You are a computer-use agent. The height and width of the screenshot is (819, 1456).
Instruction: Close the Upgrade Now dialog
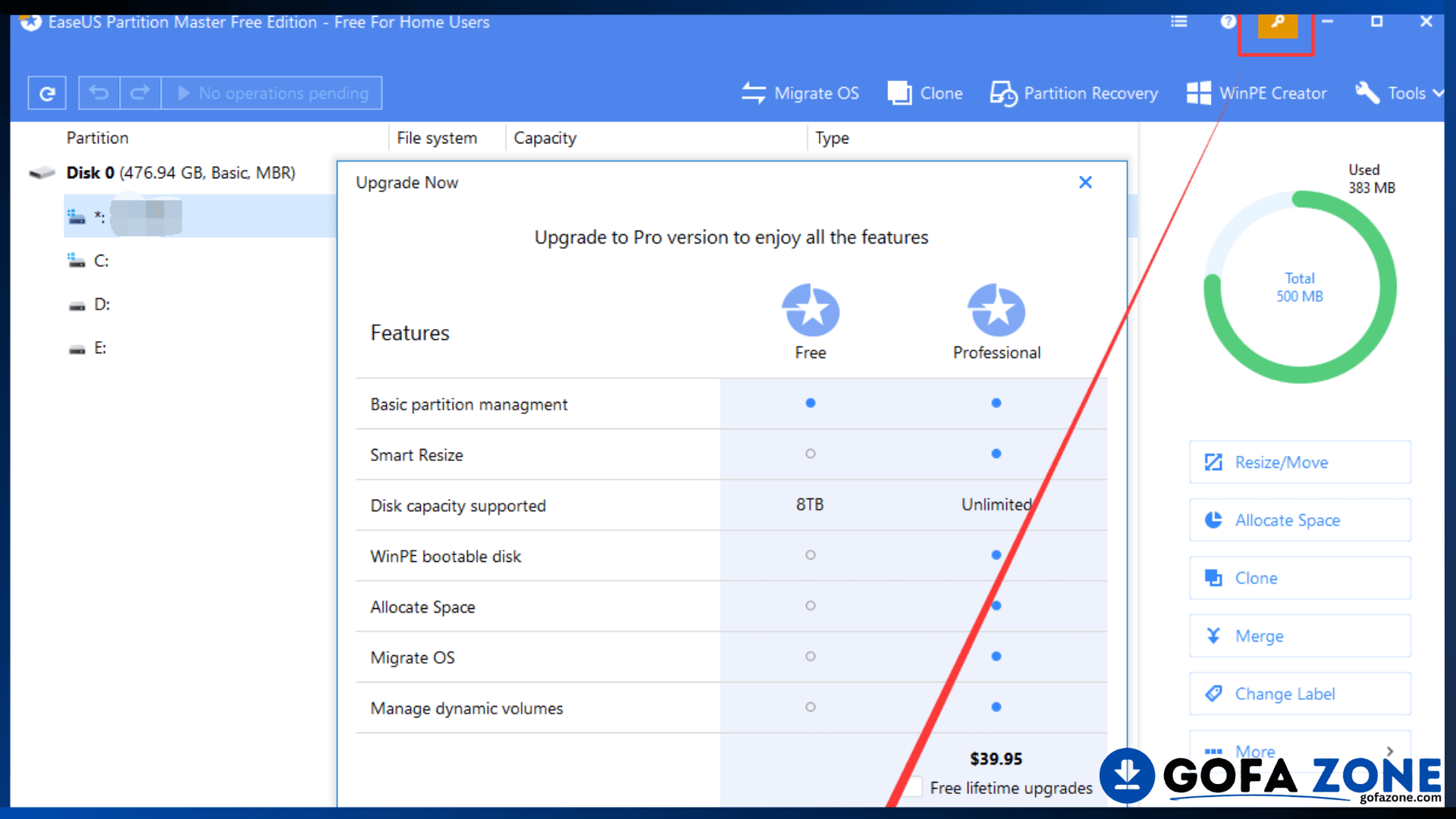pyautogui.click(x=1085, y=182)
